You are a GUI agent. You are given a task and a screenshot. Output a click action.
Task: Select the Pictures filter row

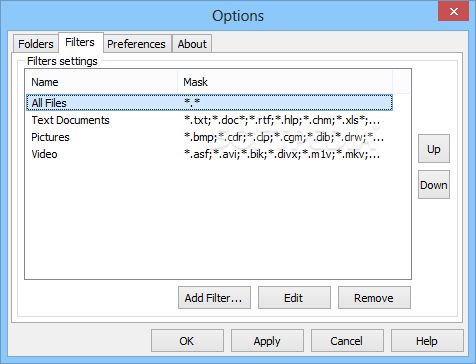click(209, 137)
